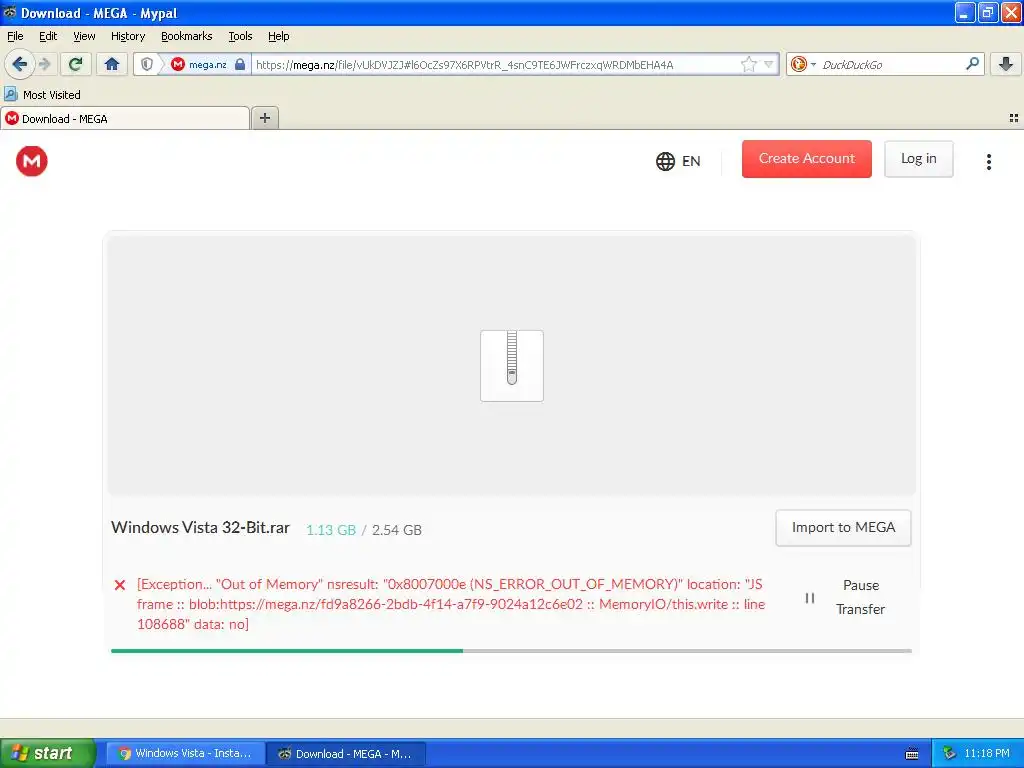Click the DuckDuckGo search input field

pyautogui.click(x=889, y=64)
